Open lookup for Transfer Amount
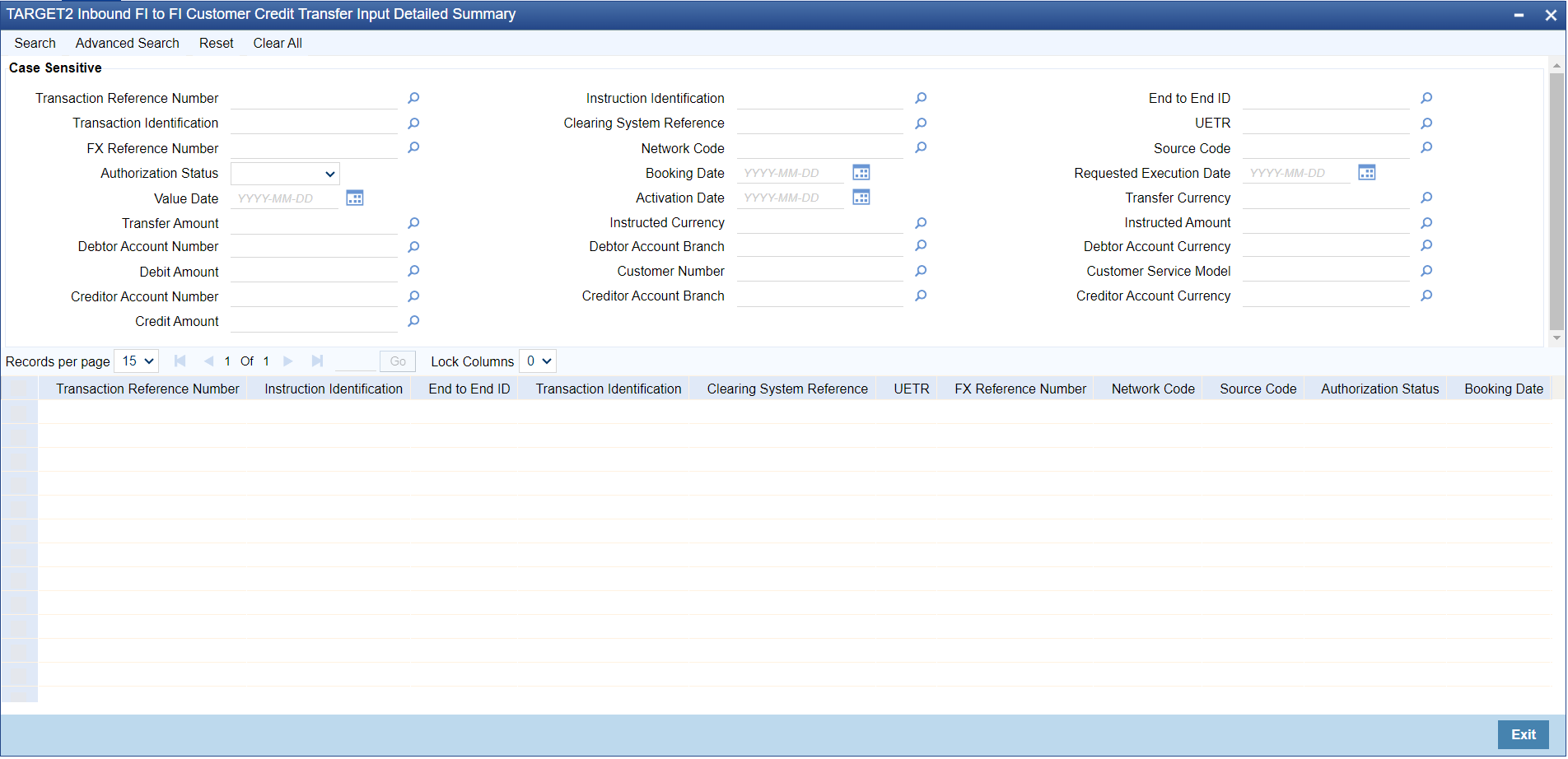 coord(413,224)
